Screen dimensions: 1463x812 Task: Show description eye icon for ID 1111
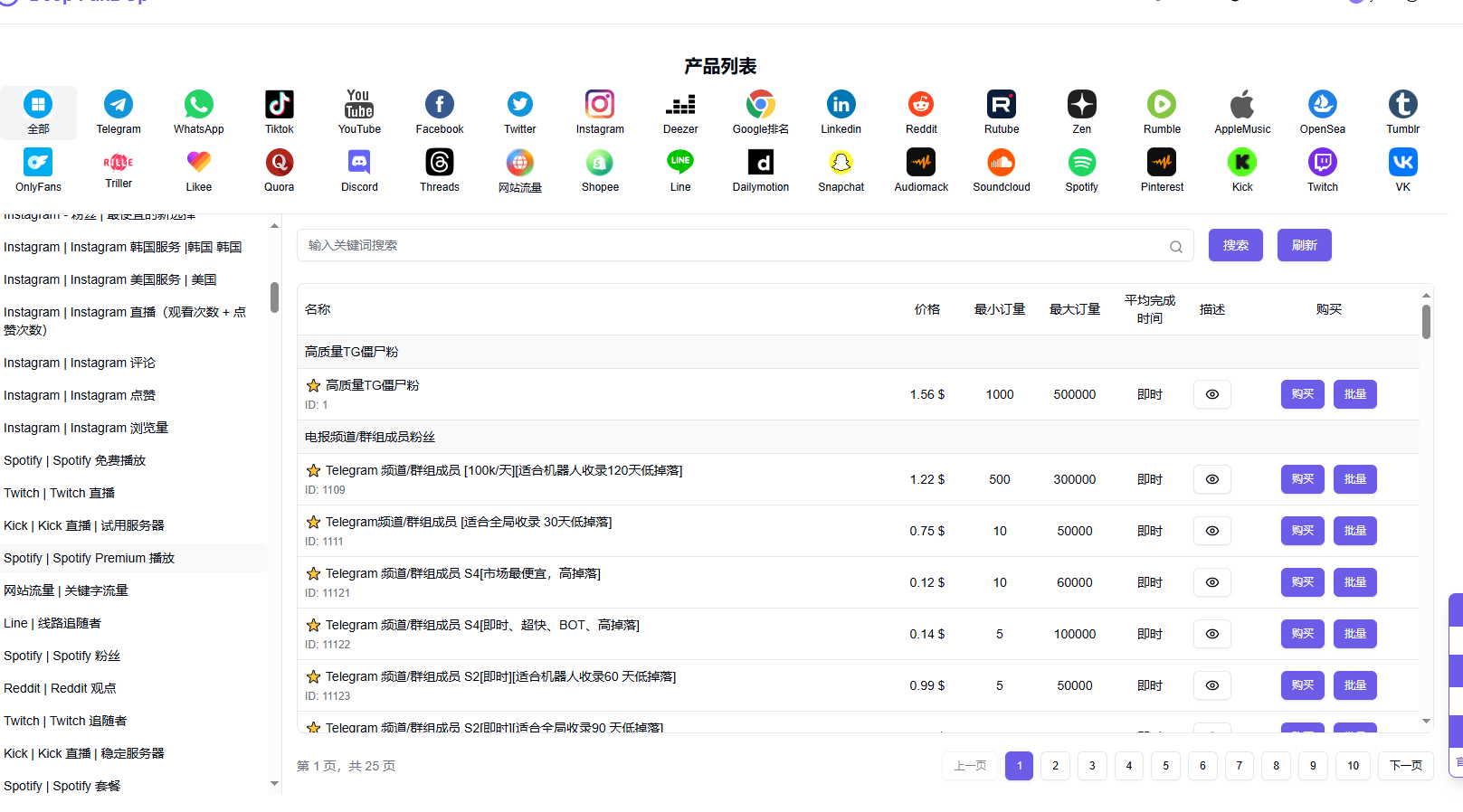click(1212, 531)
